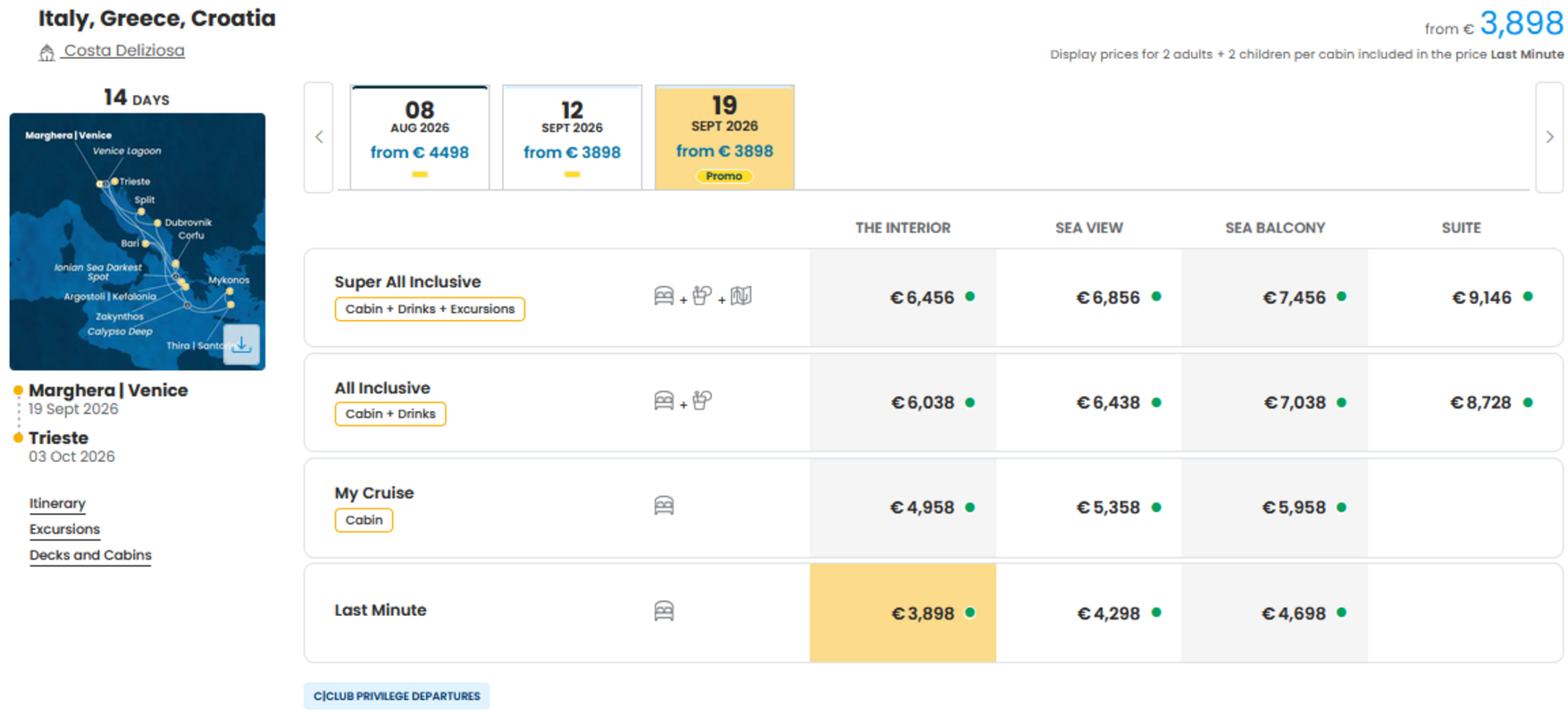Open the Costa Deliziosa ship link

[124, 51]
